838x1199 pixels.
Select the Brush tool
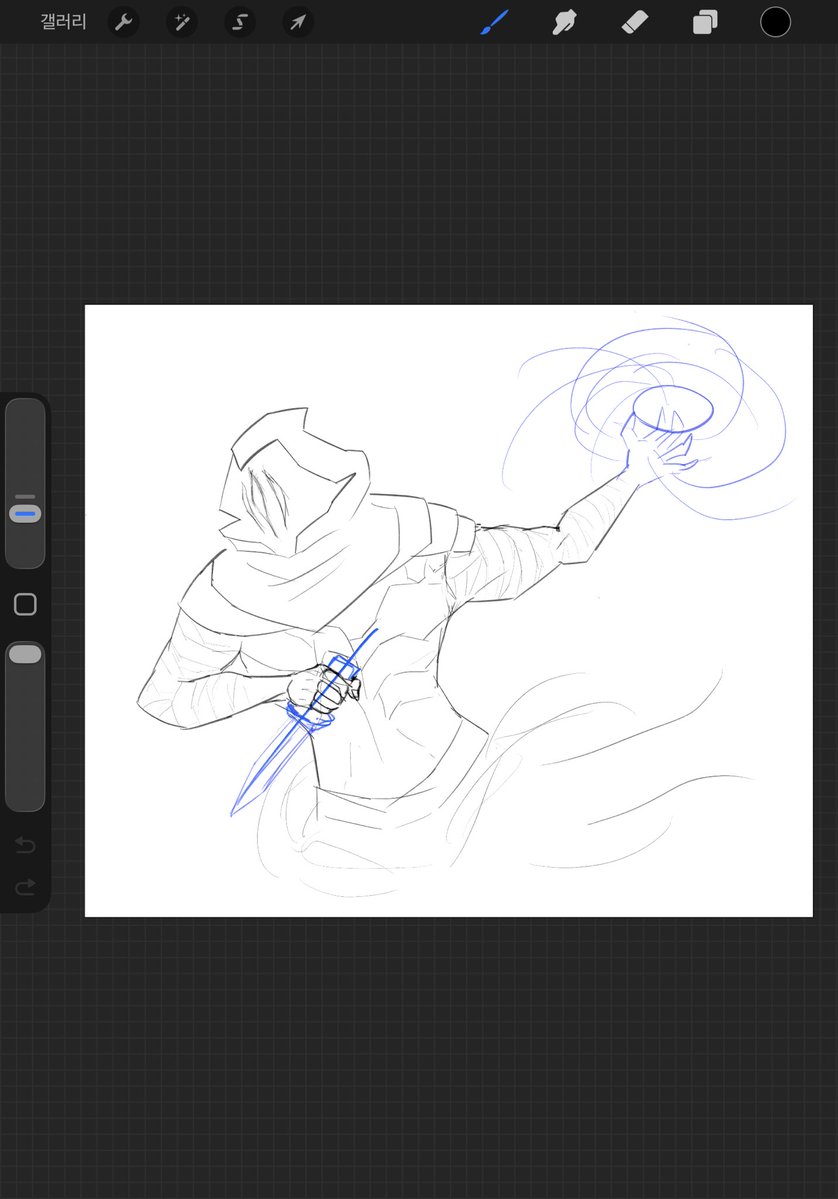point(495,22)
